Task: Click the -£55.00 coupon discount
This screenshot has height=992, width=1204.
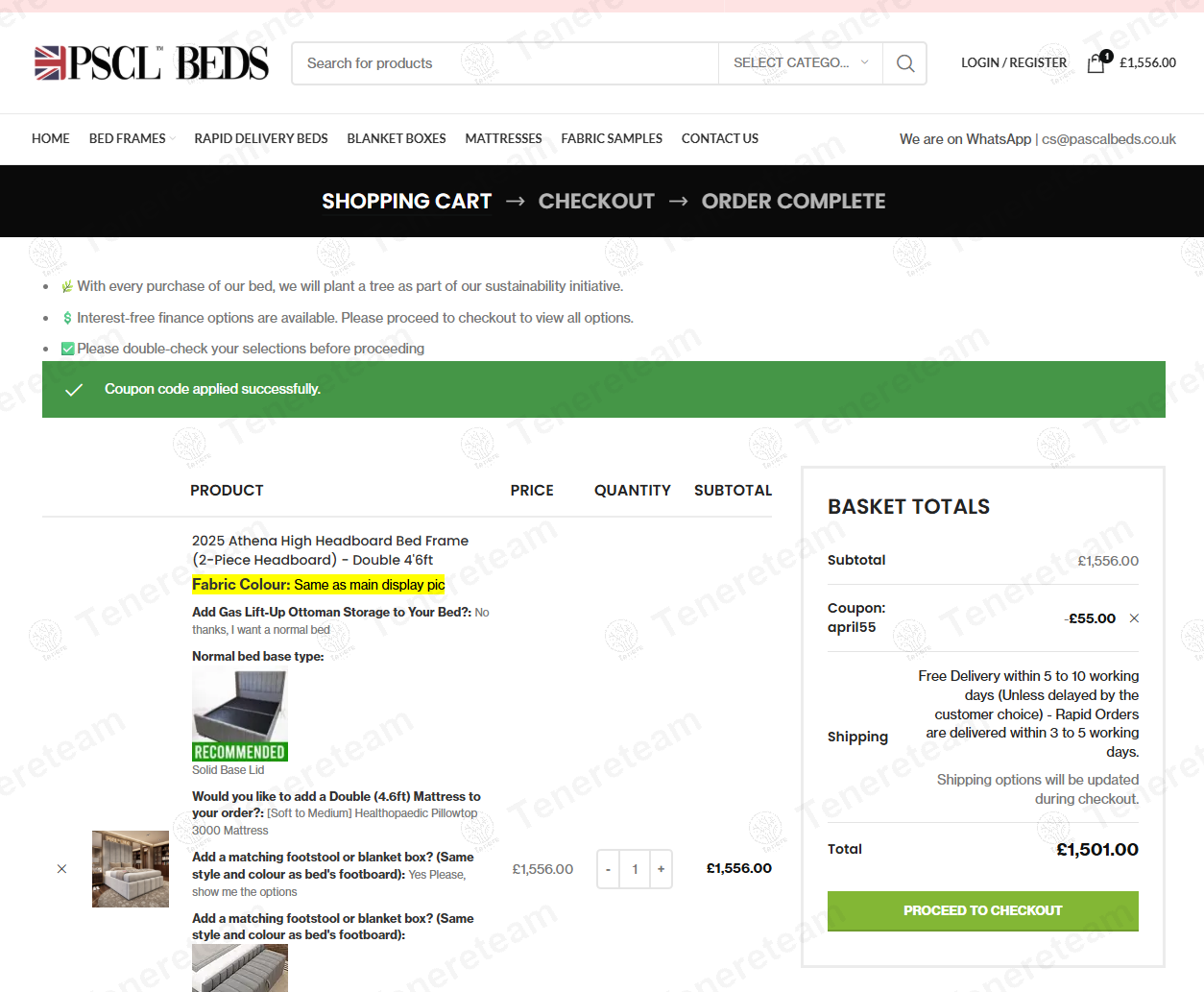Action: pos(1091,618)
